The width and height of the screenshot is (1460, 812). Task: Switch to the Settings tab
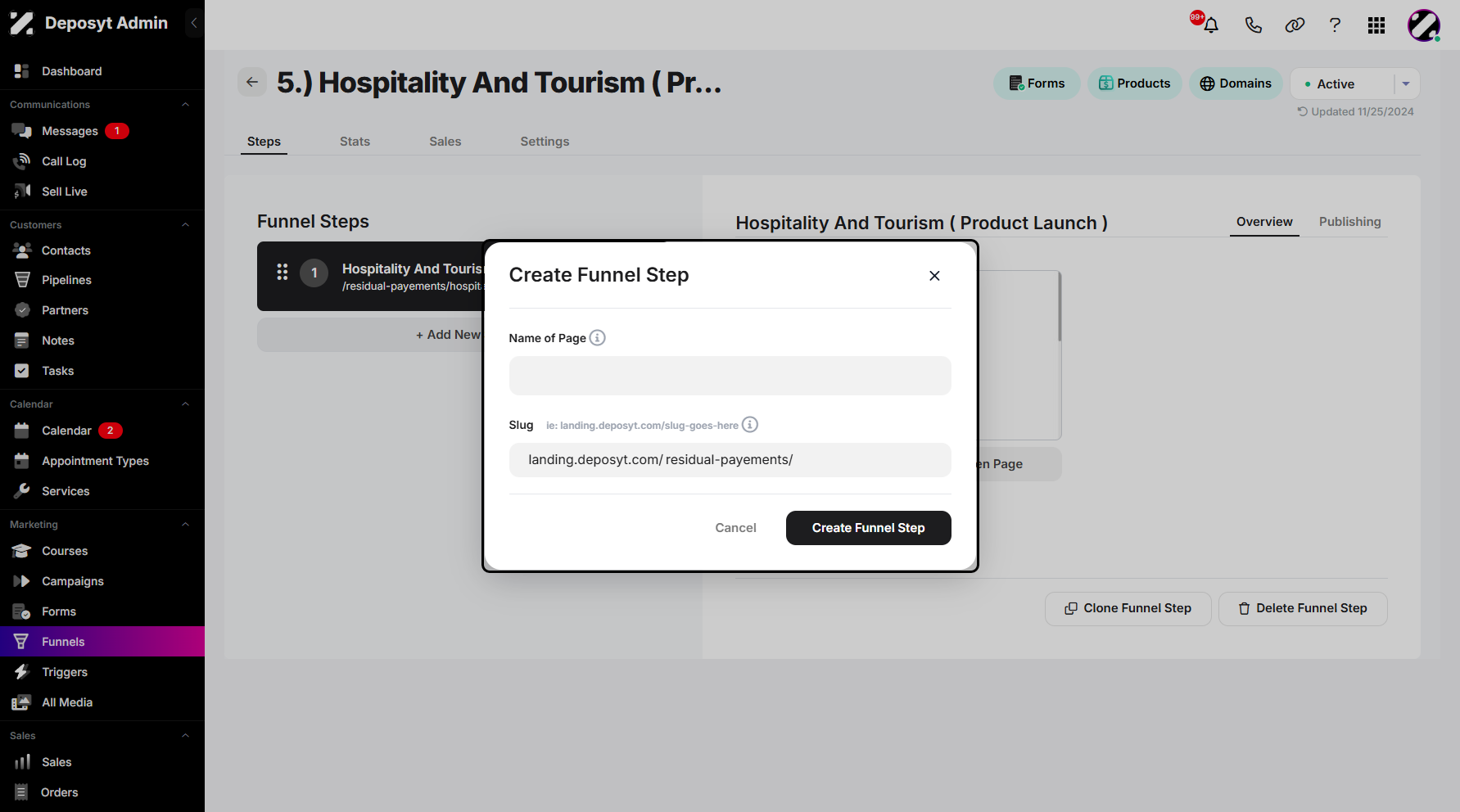(x=545, y=142)
